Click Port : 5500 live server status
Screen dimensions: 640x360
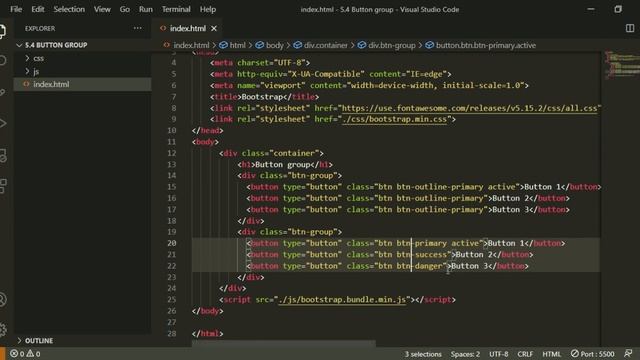point(592,353)
